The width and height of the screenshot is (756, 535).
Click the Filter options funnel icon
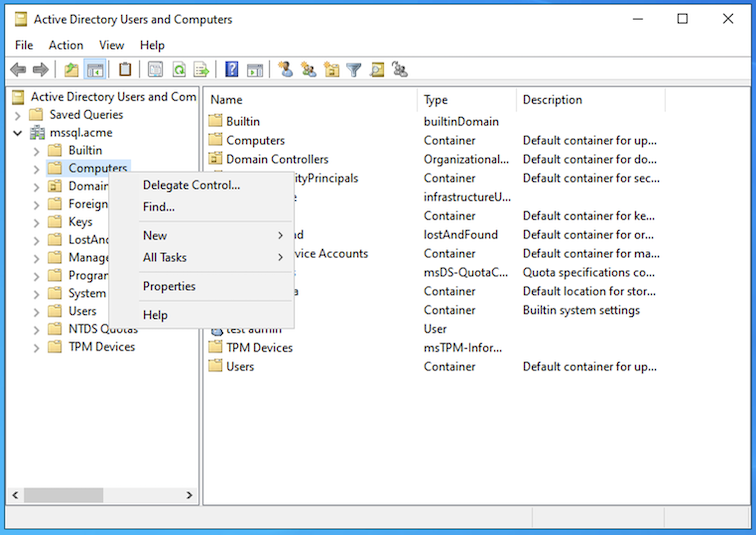(354, 70)
